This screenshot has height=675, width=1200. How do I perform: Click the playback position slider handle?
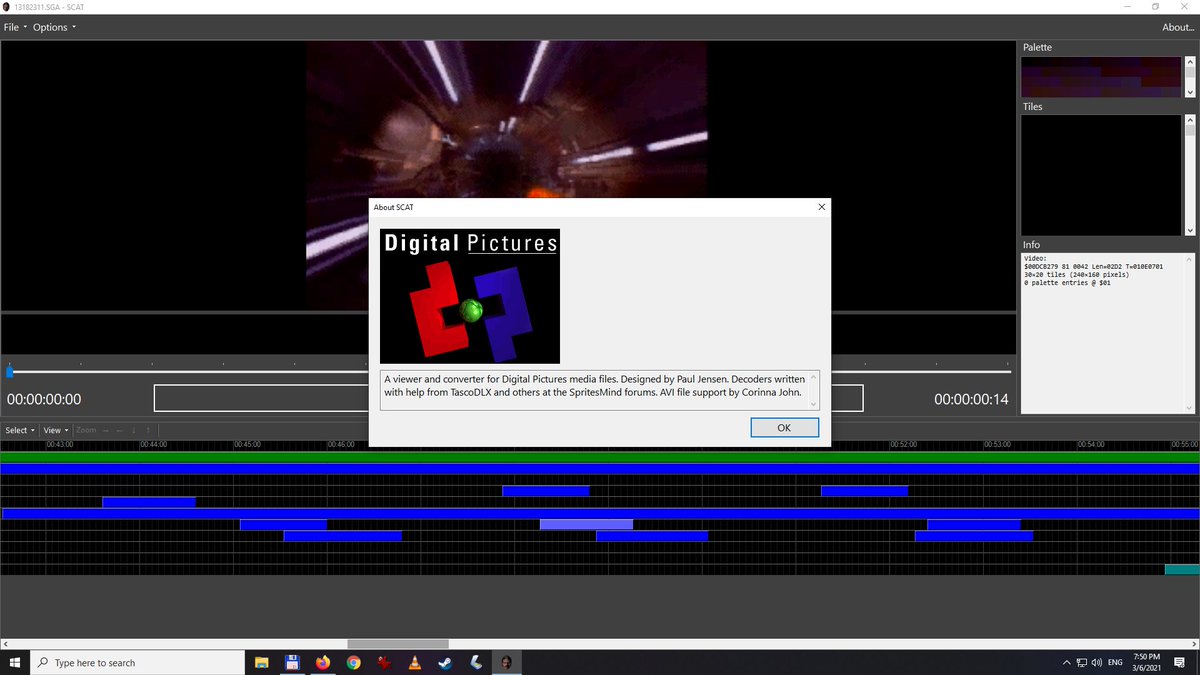click(x=10, y=372)
